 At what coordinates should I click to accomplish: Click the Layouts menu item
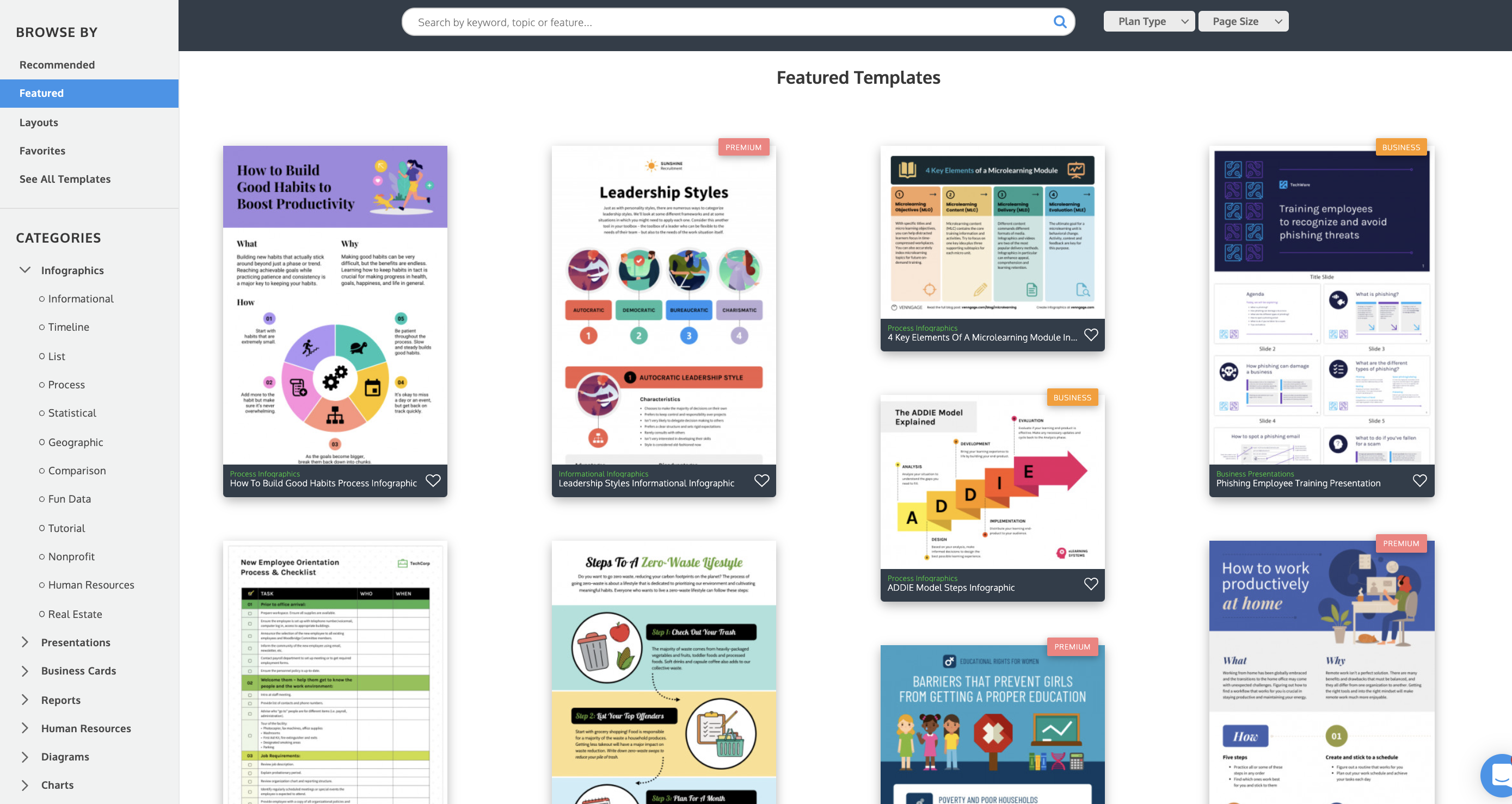click(38, 121)
